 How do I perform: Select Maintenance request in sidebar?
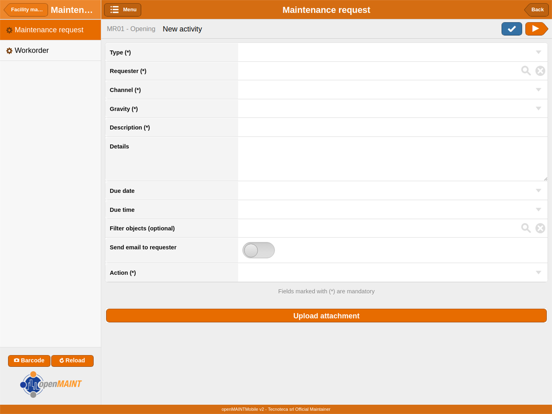point(50,30)
